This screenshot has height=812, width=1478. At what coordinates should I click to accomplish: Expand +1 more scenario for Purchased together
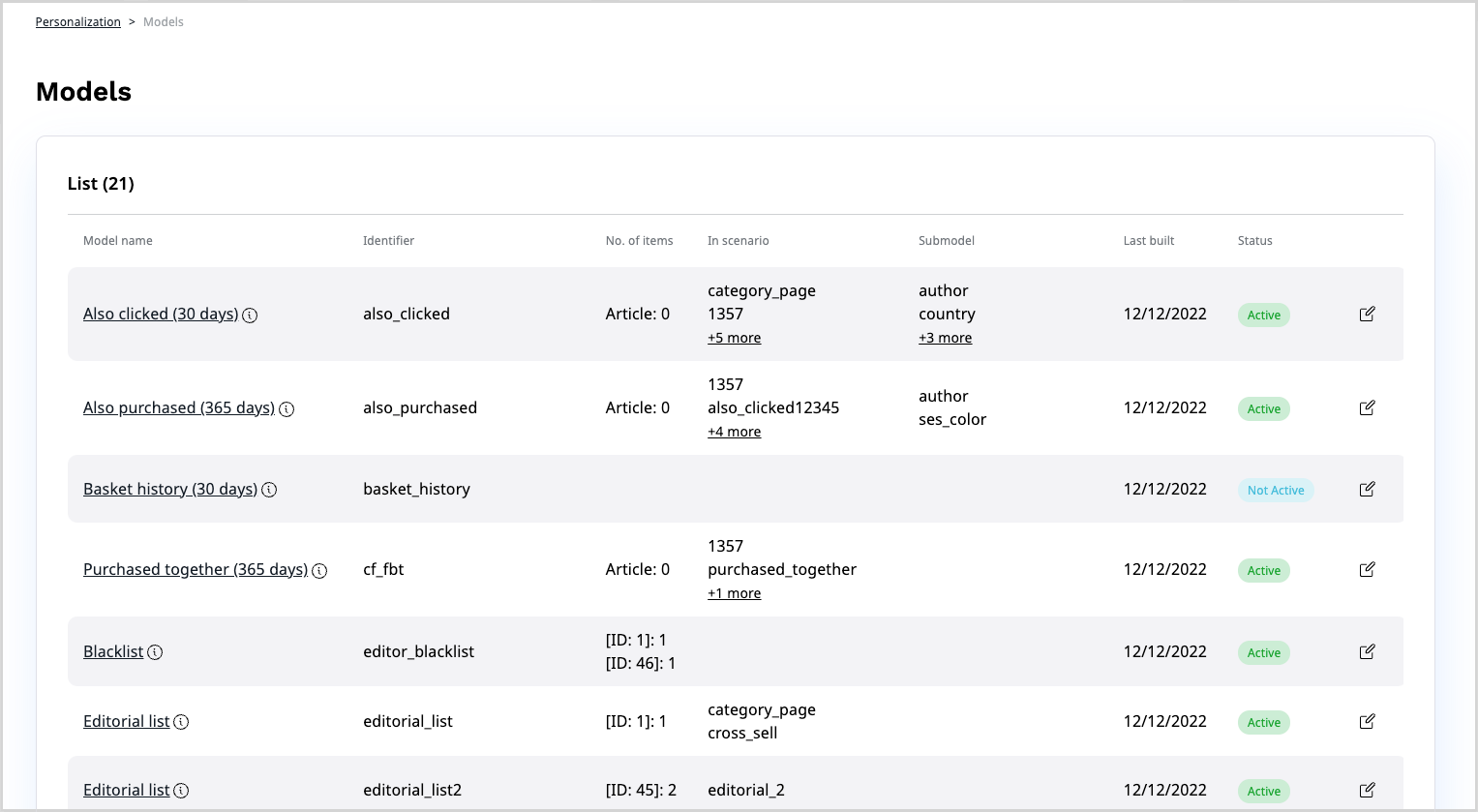734,593
